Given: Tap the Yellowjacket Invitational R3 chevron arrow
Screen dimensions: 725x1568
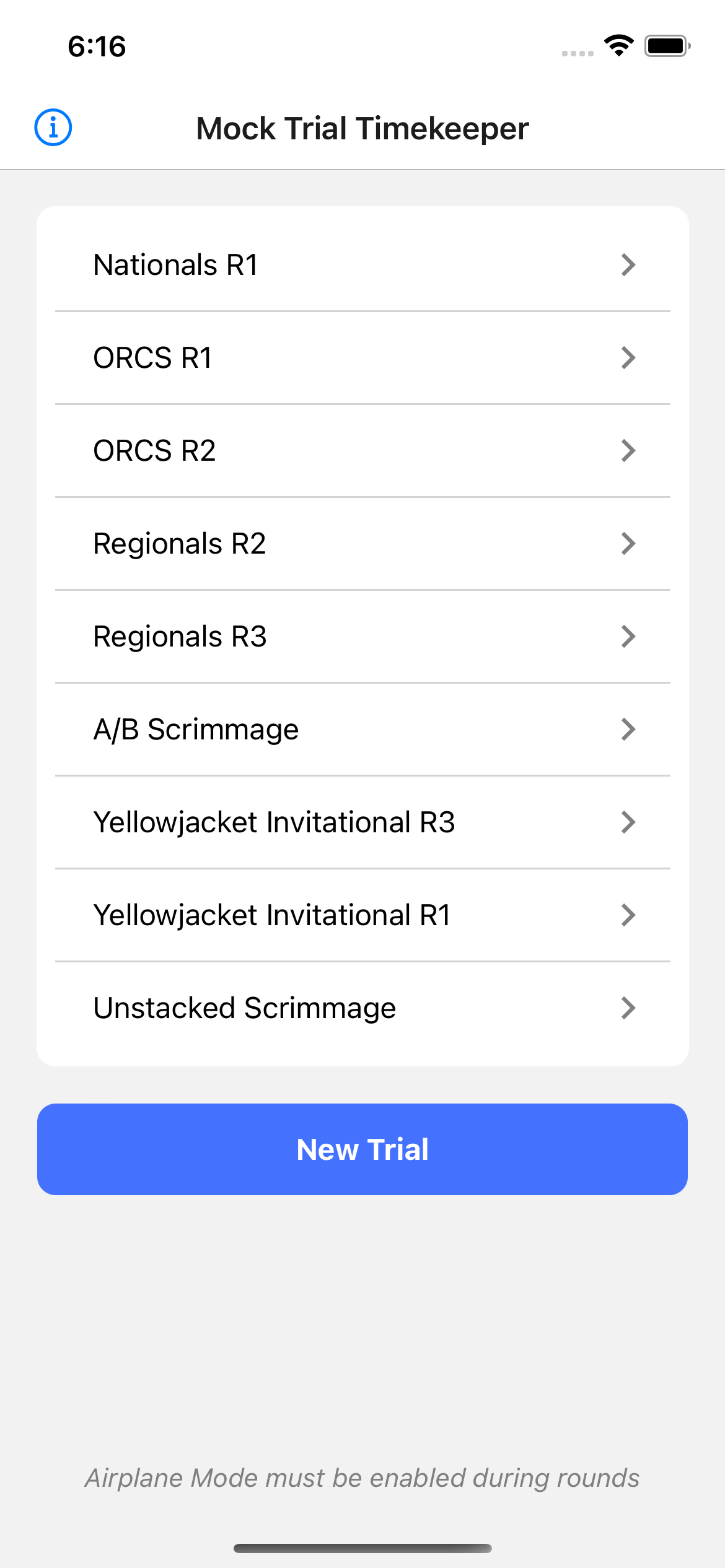Looking at the screenshot, I should (628, 822).
